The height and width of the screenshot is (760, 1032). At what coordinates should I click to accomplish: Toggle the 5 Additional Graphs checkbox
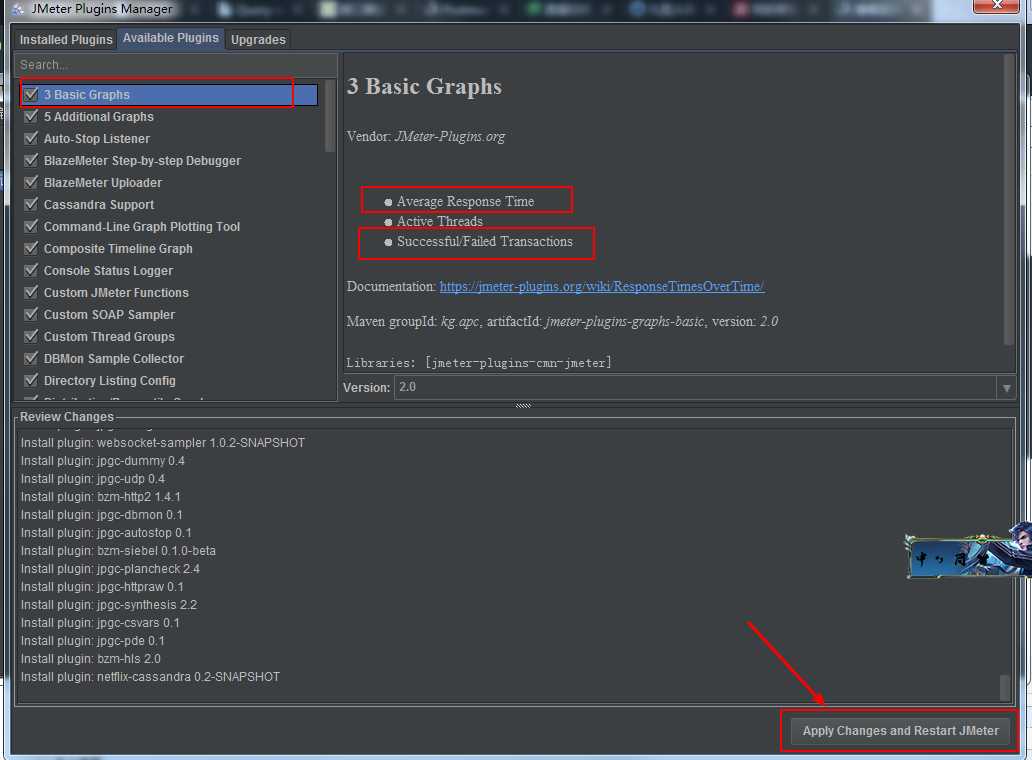pos(31,116)
